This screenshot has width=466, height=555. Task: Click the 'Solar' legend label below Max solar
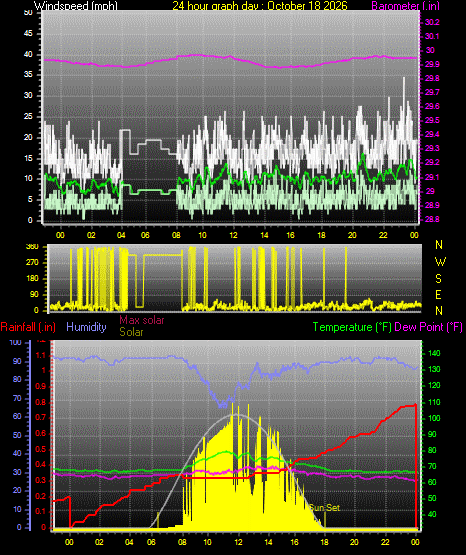(x=131, y=332)
